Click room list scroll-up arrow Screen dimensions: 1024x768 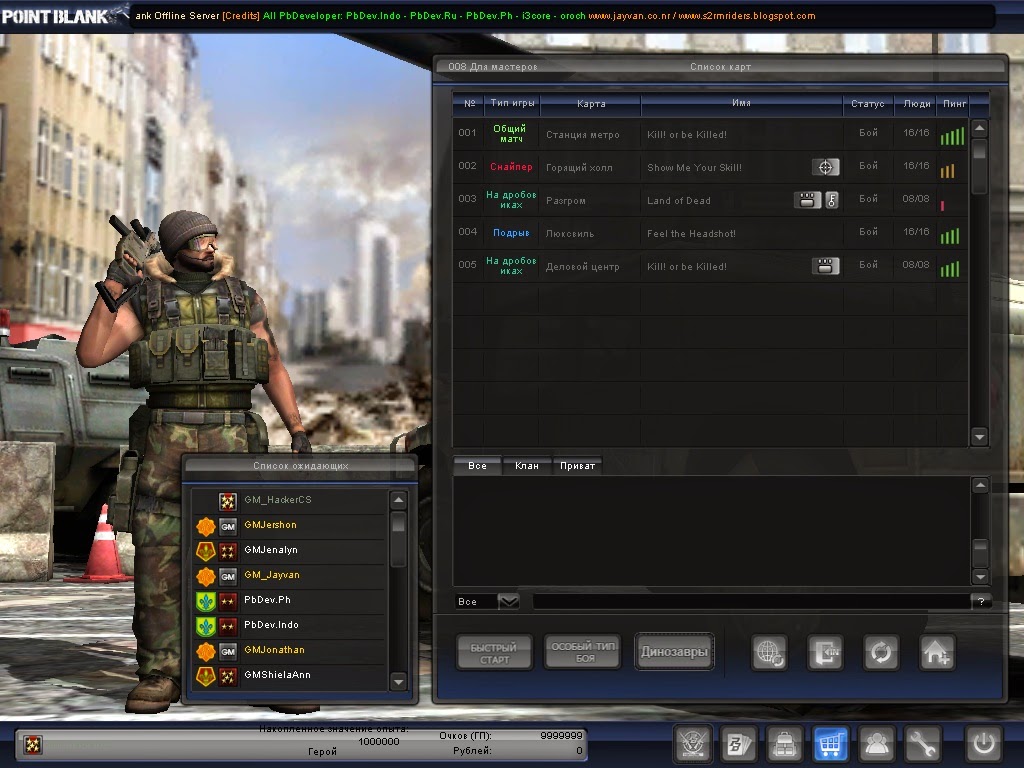(x=979, y=128)
